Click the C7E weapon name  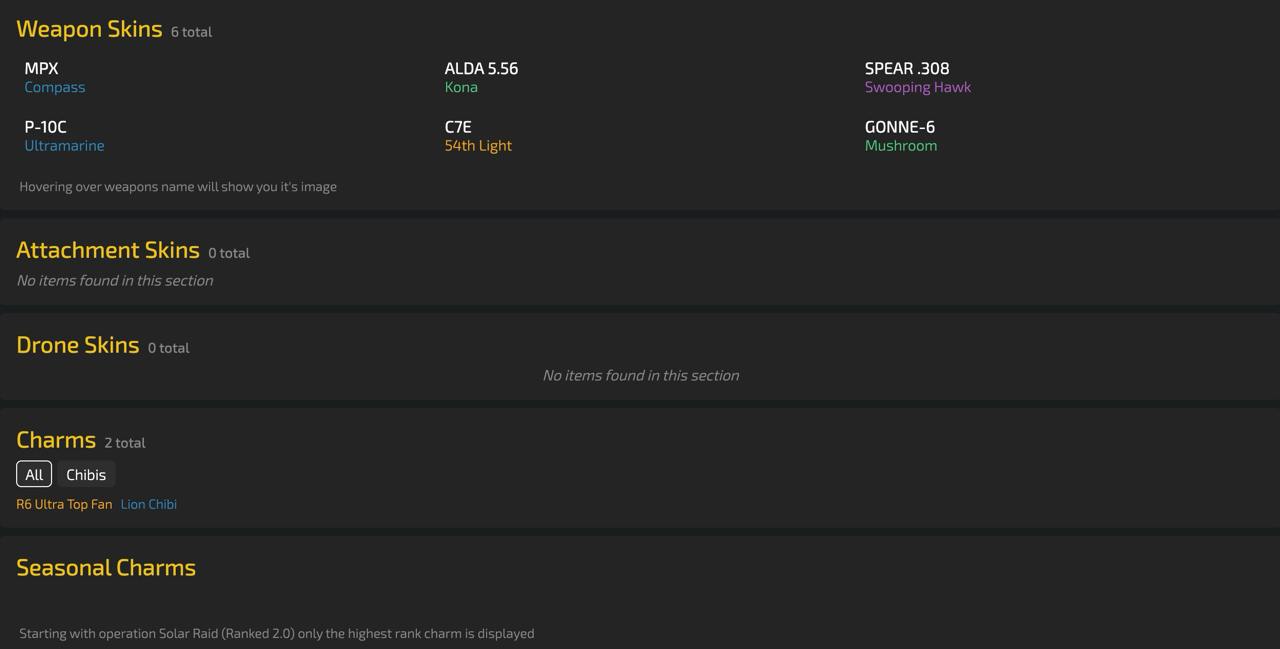click(x=458, y=127)
